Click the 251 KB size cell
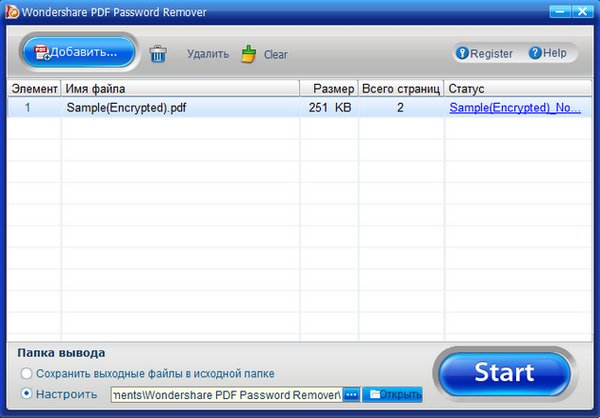This screenshot has width=600, height=418. pyautogui.click(x=329, y=108)
